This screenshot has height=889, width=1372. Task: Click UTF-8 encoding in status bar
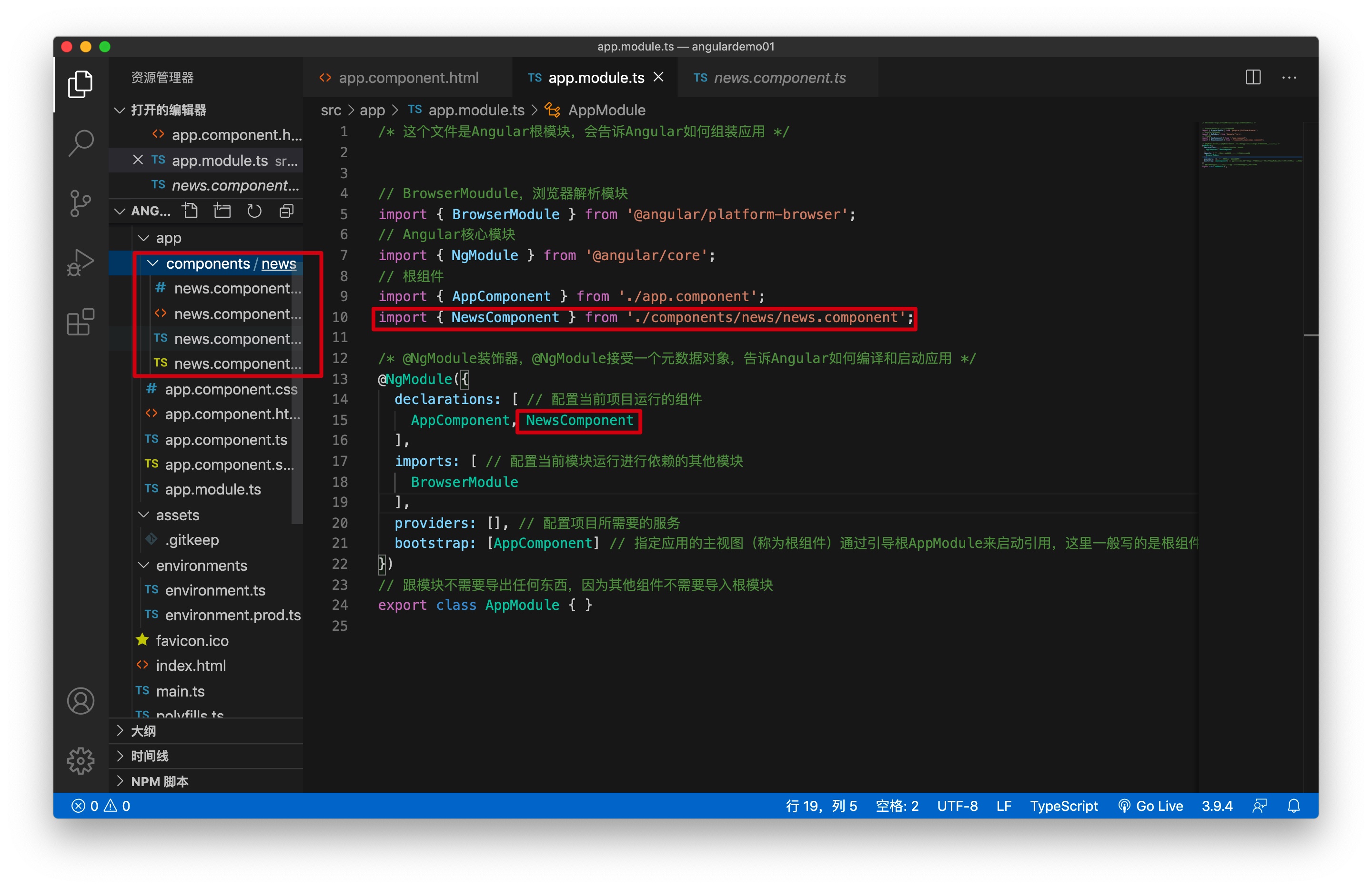point(957,806)
